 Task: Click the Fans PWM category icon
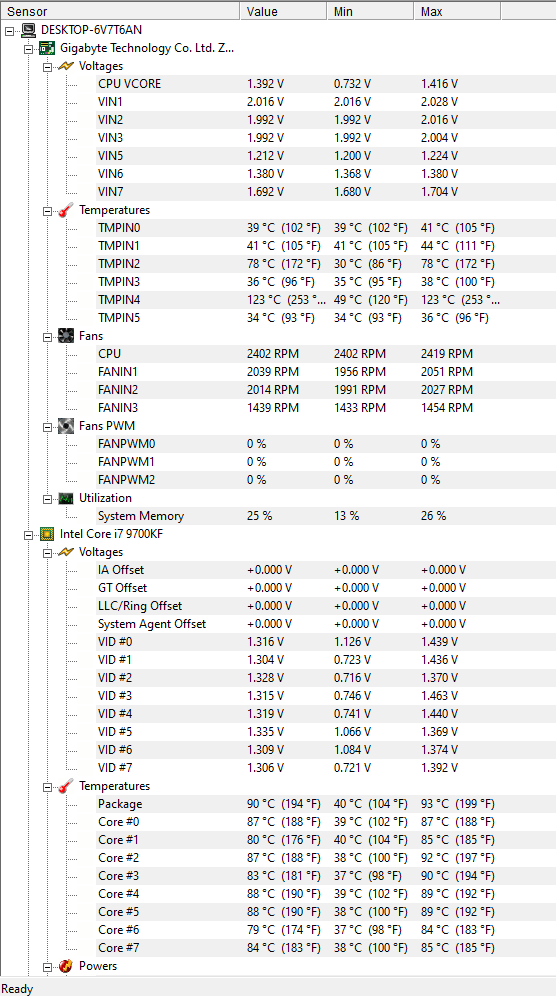point(66,426)
